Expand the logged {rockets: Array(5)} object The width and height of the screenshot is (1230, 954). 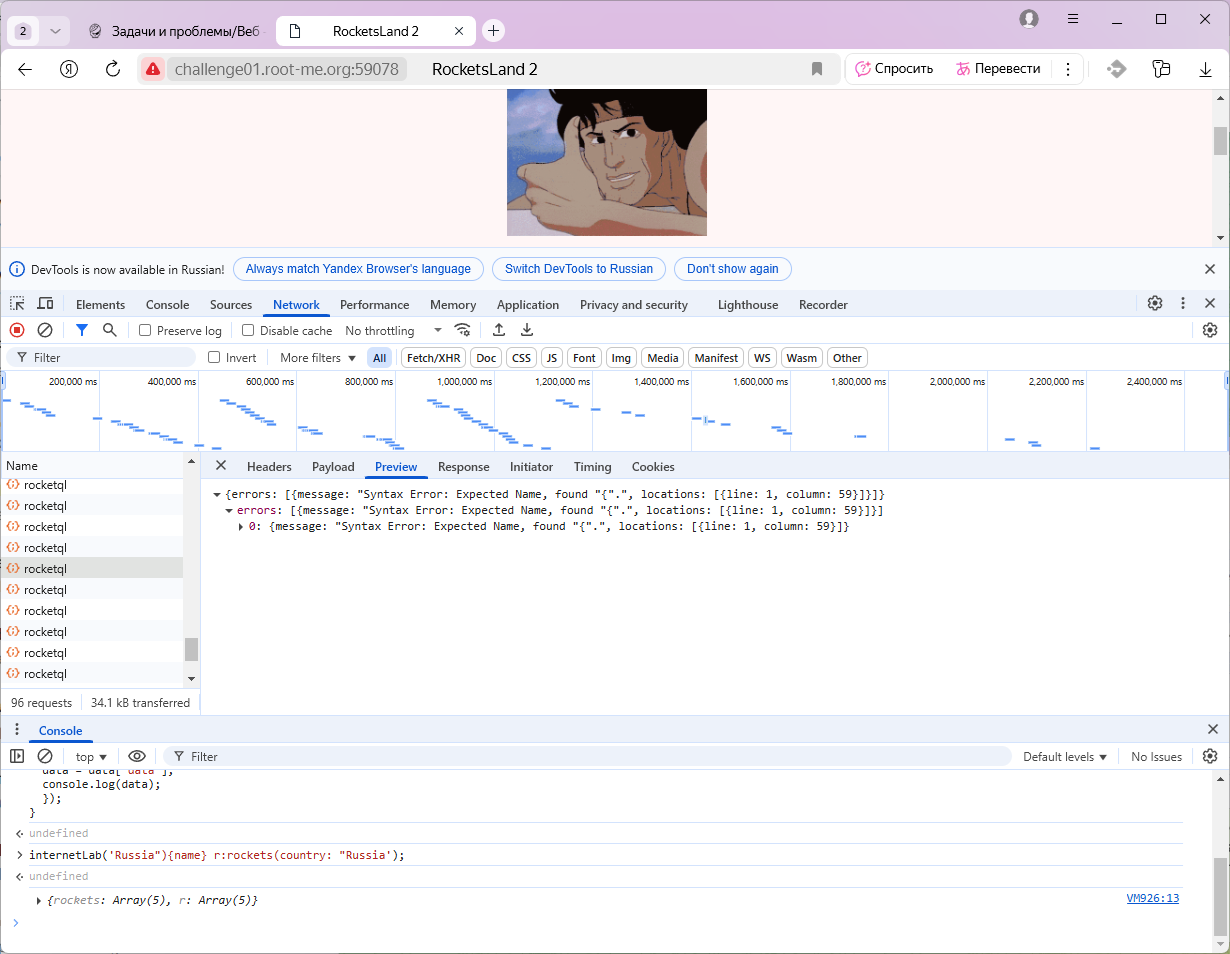39,901
